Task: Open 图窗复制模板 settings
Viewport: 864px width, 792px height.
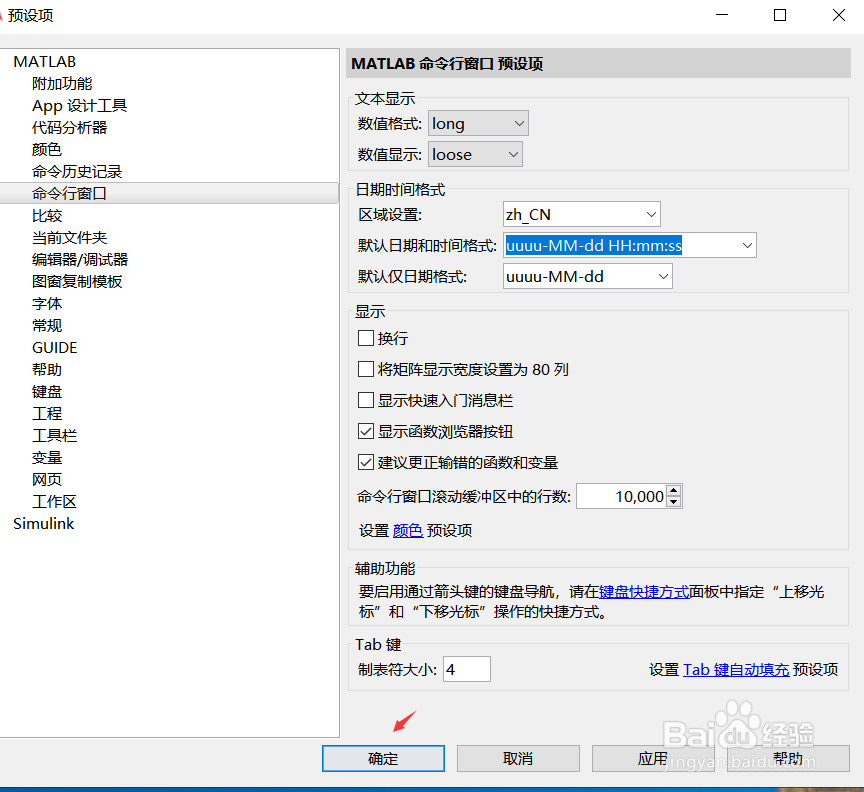Action: pyautogui.click(x=77, y=282)
